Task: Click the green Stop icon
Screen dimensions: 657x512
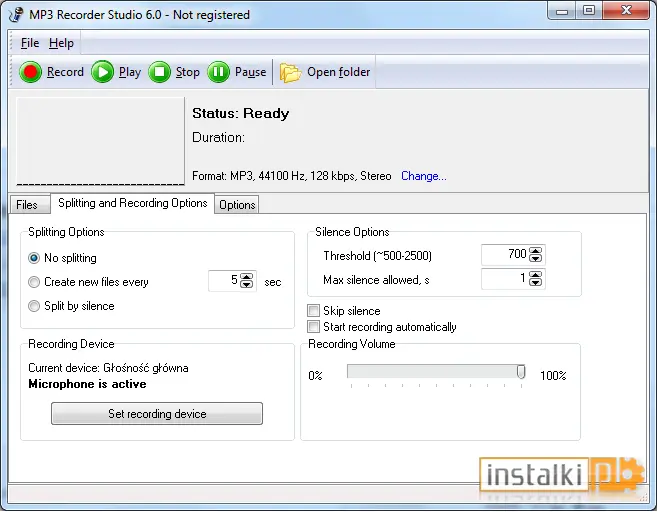Action: tap(159, 72)
